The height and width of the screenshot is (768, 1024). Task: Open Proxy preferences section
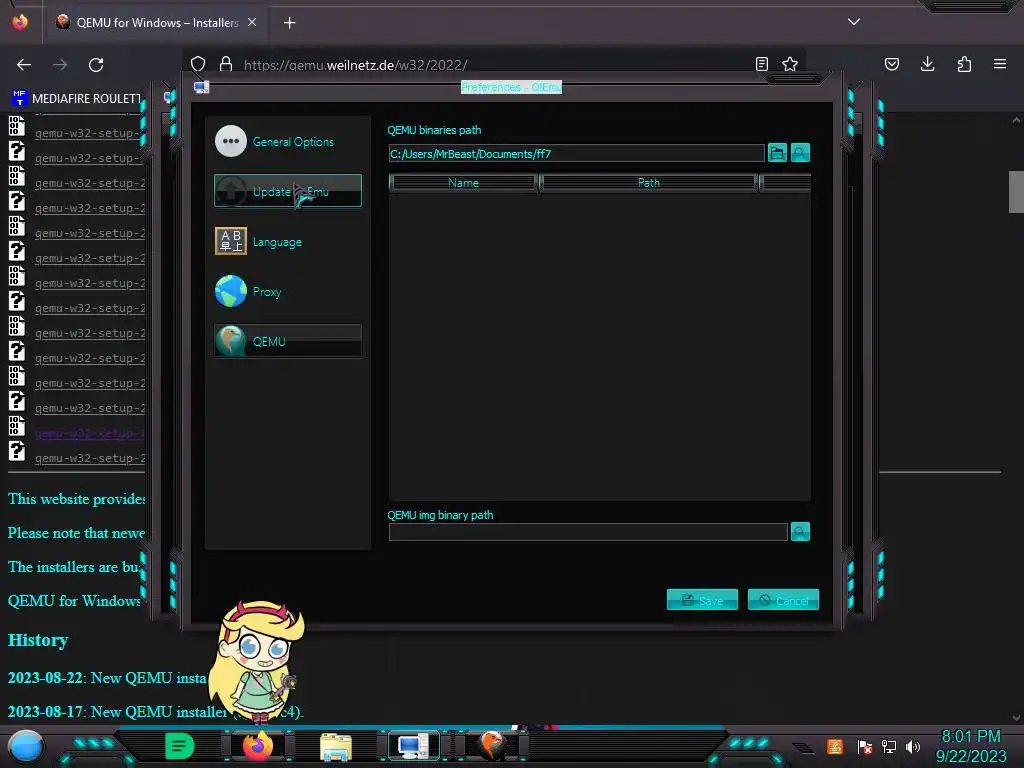[x=287, y=291]
